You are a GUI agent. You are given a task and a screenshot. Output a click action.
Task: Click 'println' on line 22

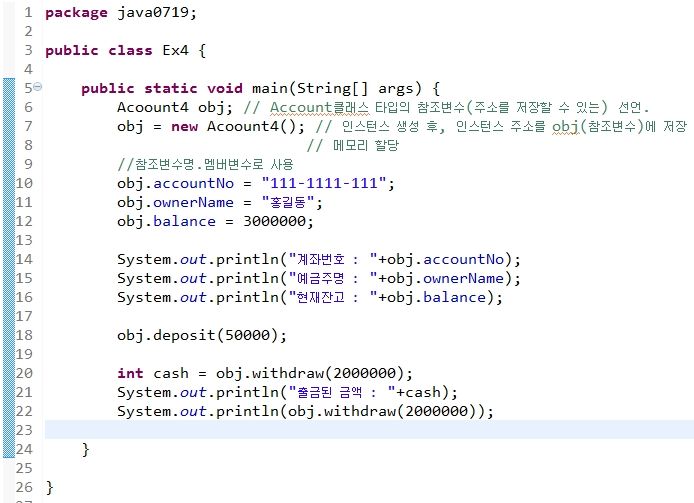pos(247,412)
